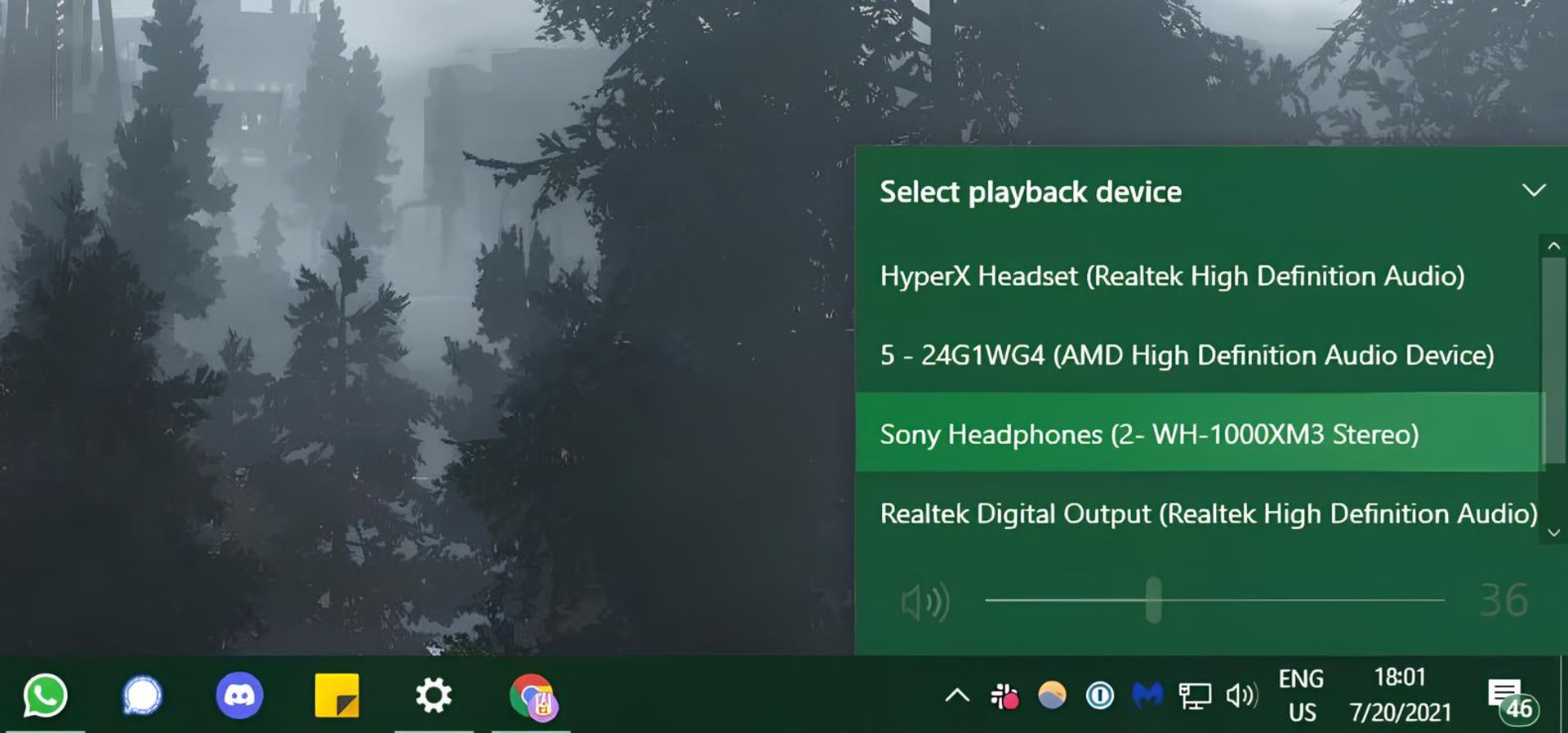Viewport: 1568px width, 733px height.
Task: Open the 1Password tray icon
Action: (x=1100, y=695)
